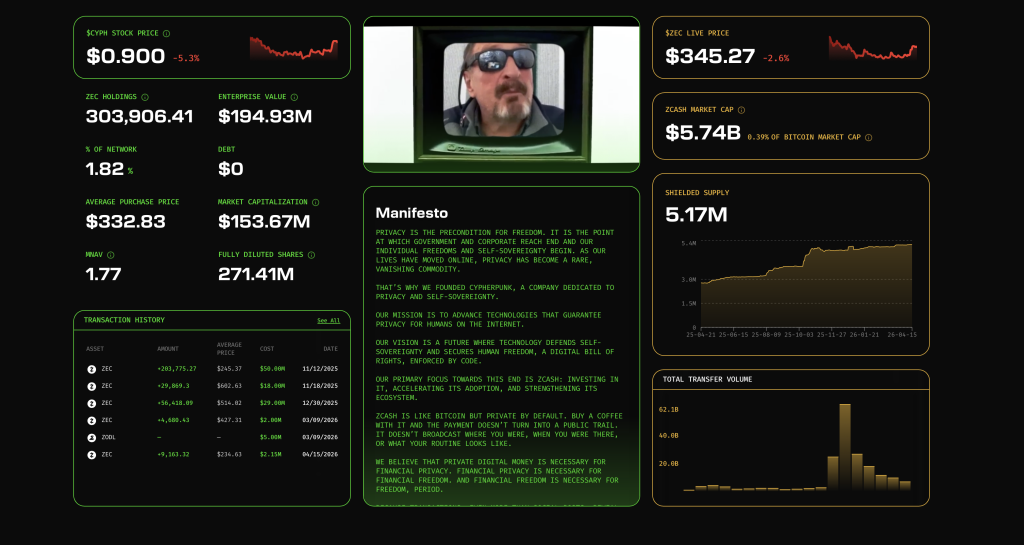Click the +56,418.09 amount cell

pyautogui.click(x=175, y=403)
